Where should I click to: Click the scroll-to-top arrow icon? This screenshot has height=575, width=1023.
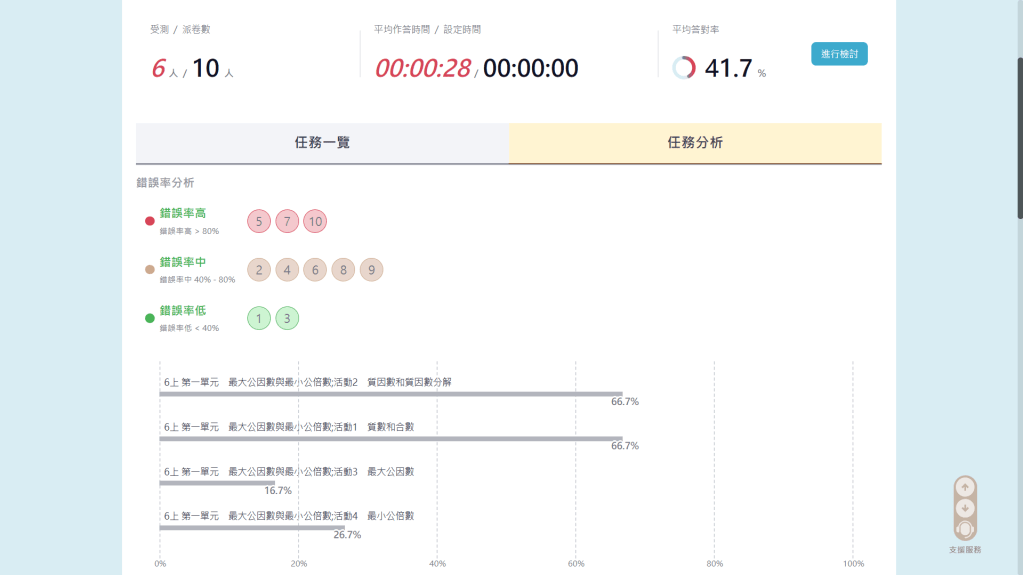coord(965,487)
